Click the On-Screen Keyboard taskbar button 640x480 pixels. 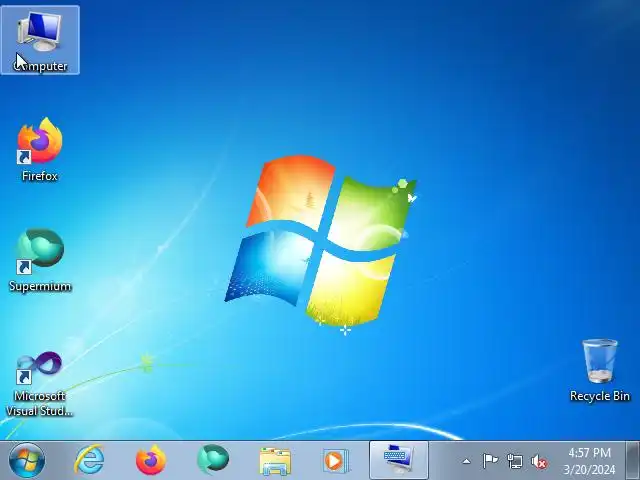point(399,460)
